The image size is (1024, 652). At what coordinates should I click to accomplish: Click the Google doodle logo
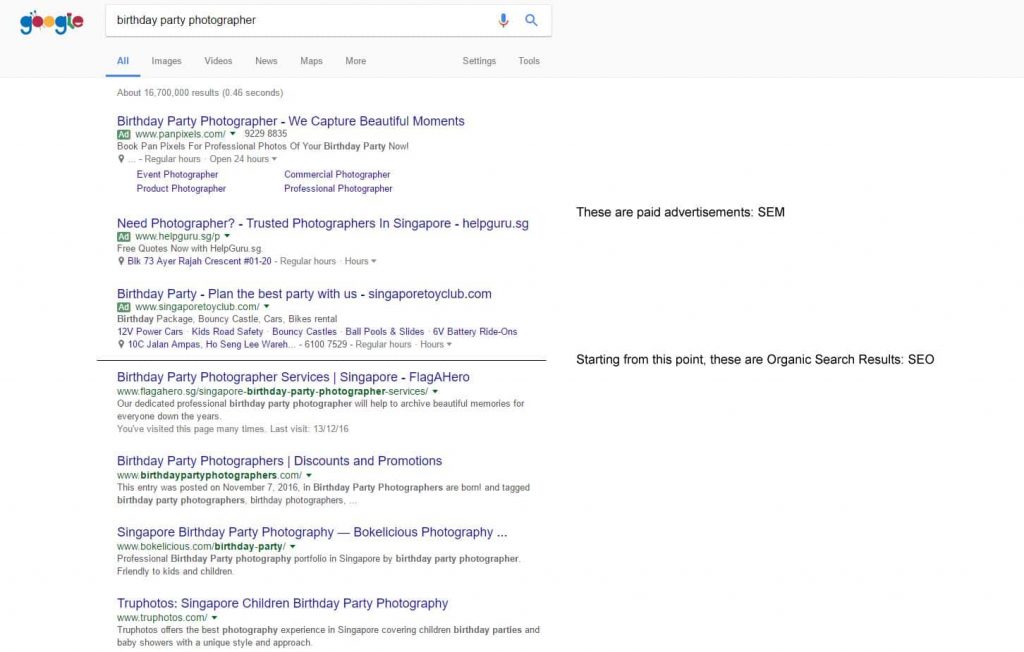tap(52, 22)
